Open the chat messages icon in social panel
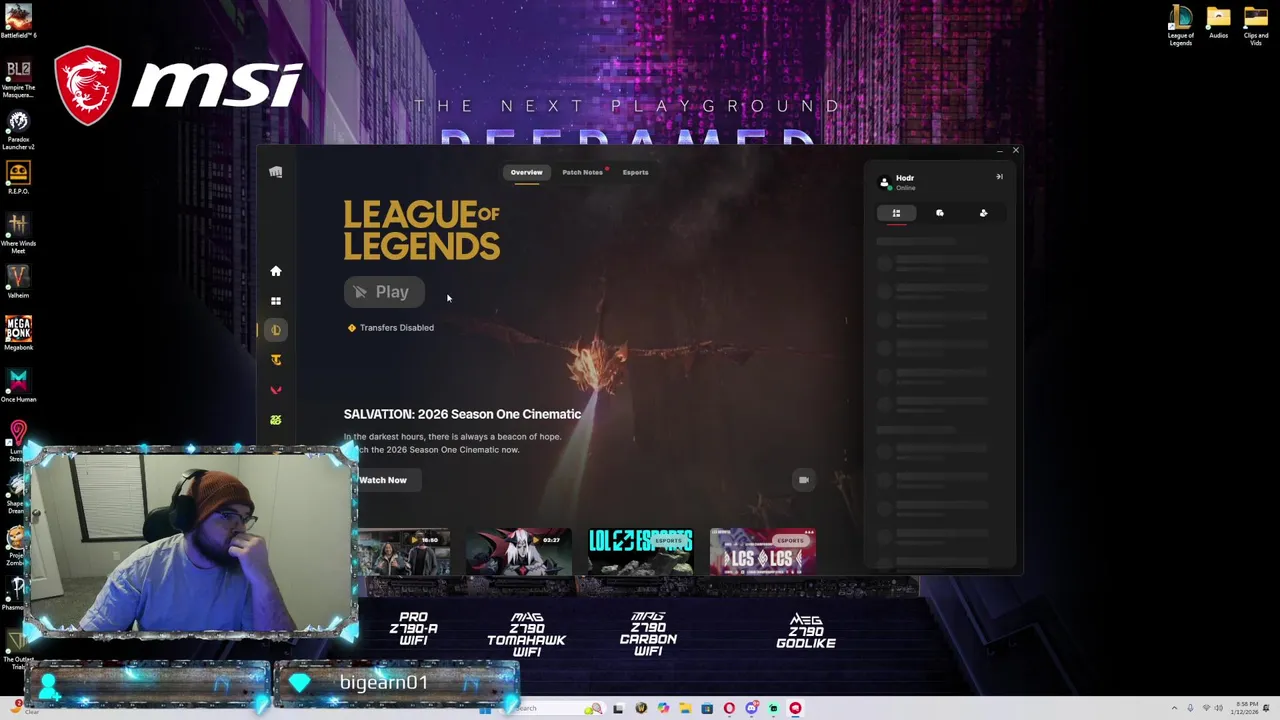 [940, 213]
